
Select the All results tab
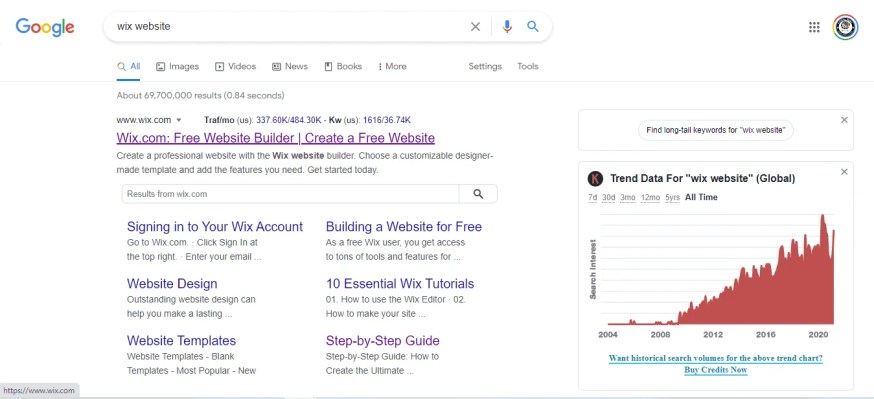[x=129, y=66]
